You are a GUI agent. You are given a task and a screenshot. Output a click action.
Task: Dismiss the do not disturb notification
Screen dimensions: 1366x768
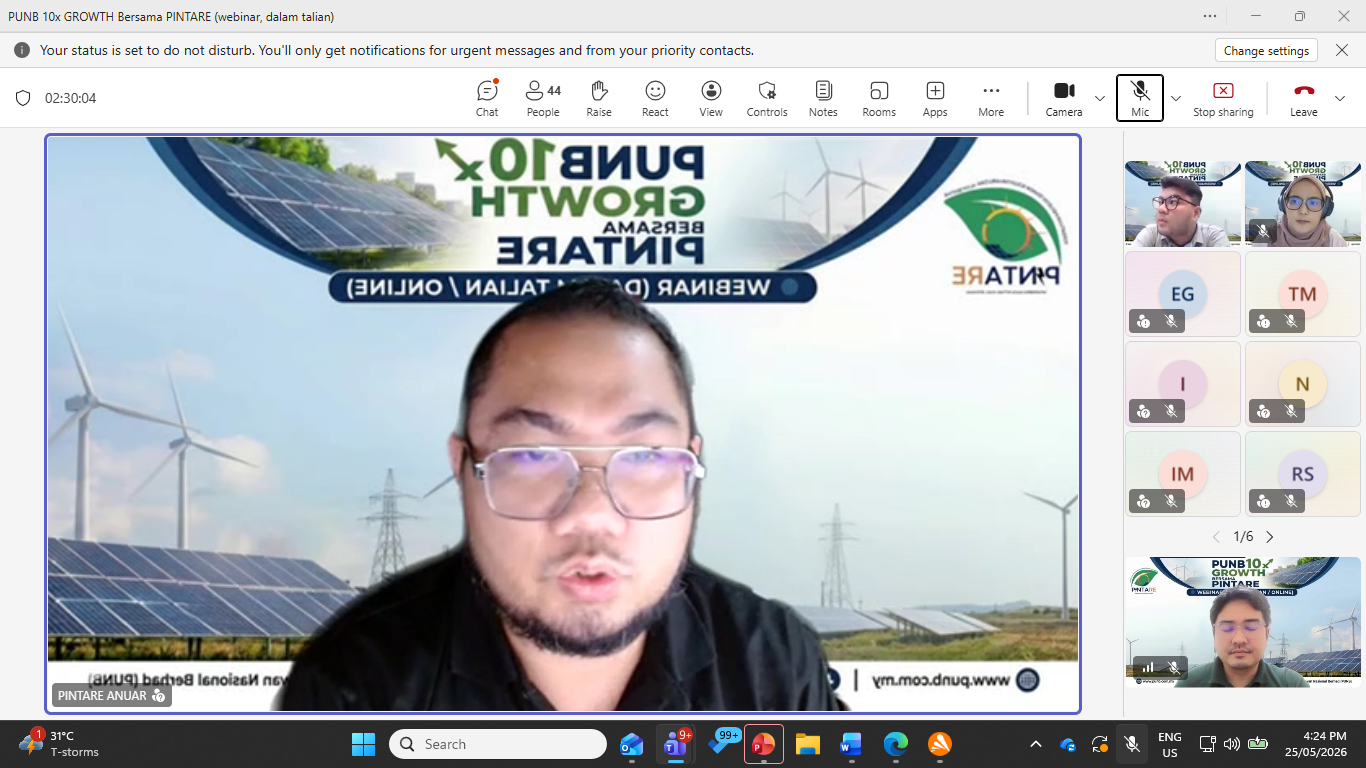tap(1341, 50)
